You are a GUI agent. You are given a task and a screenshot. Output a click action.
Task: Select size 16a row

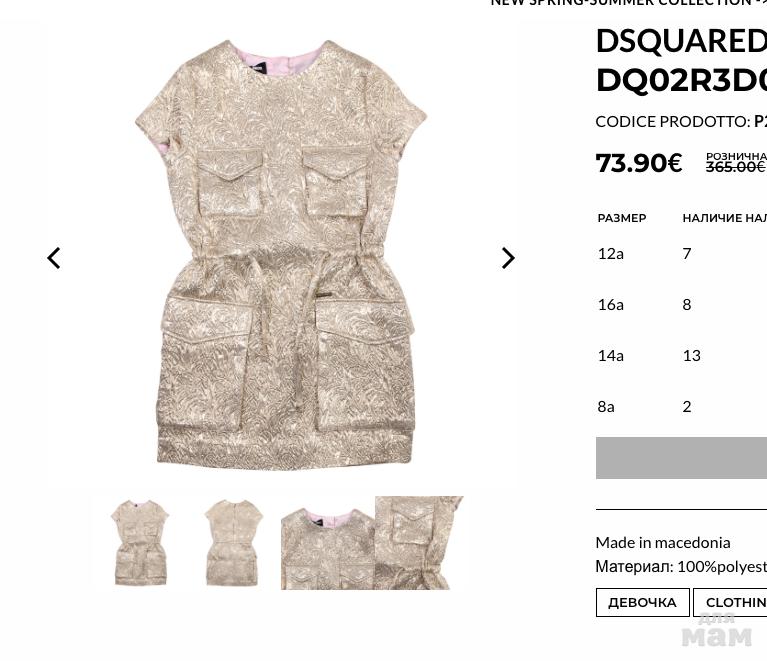(682, 304)
